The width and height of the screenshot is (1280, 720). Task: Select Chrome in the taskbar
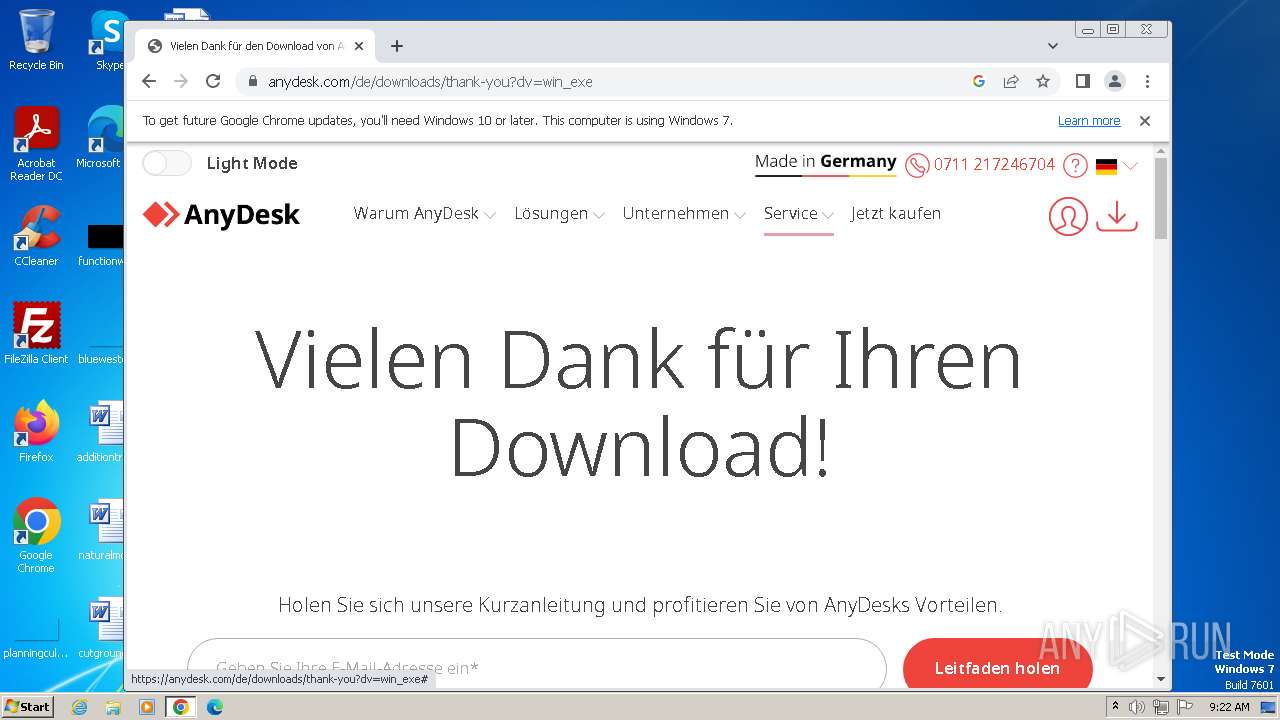coord(181,707)
